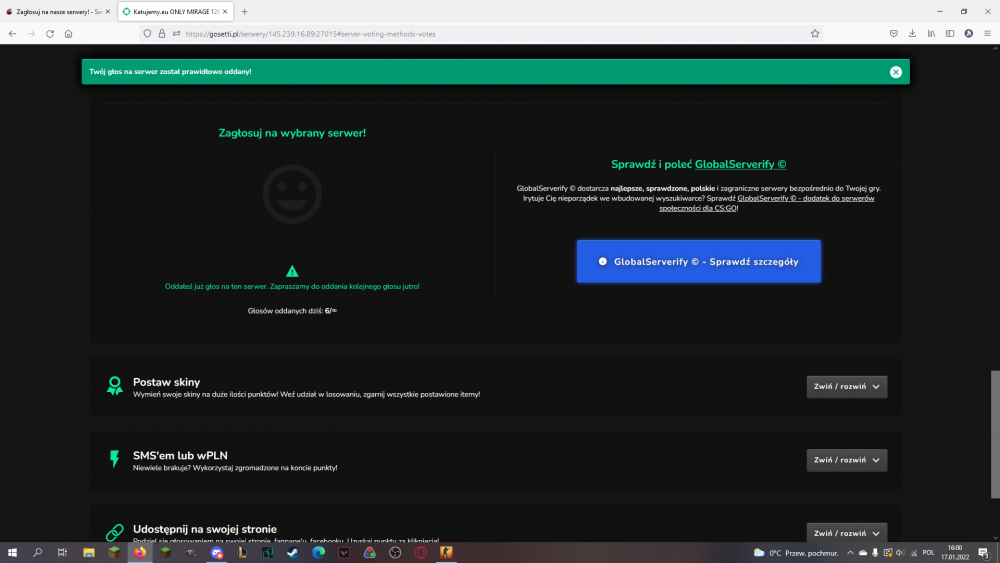The image size is (1000, 563).
Task: Click the ribbon icon beside 'Postaw skiny'
Action: tap(114, 386)
